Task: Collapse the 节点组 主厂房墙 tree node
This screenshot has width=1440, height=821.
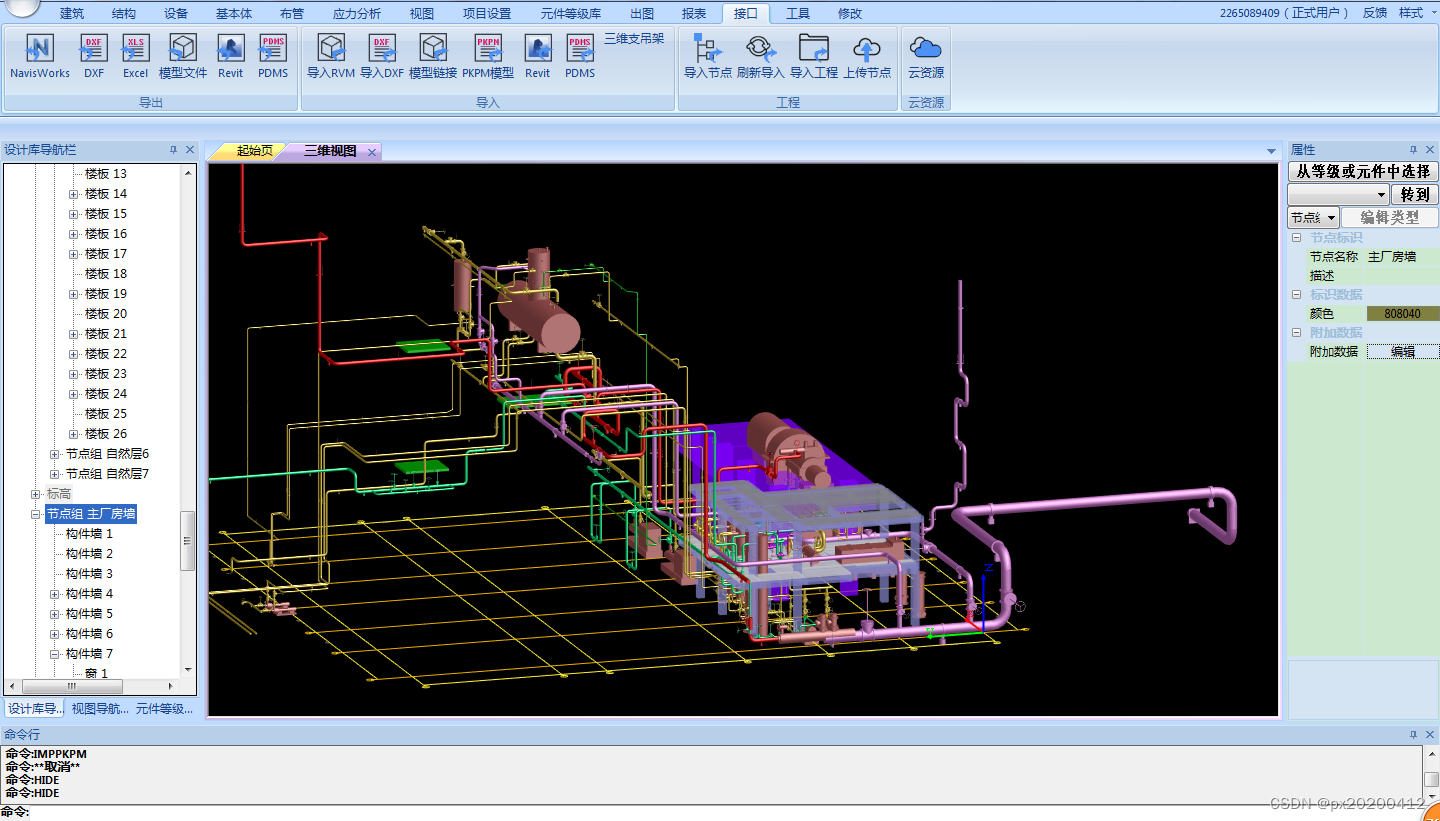Action: [x=35, y=513]
